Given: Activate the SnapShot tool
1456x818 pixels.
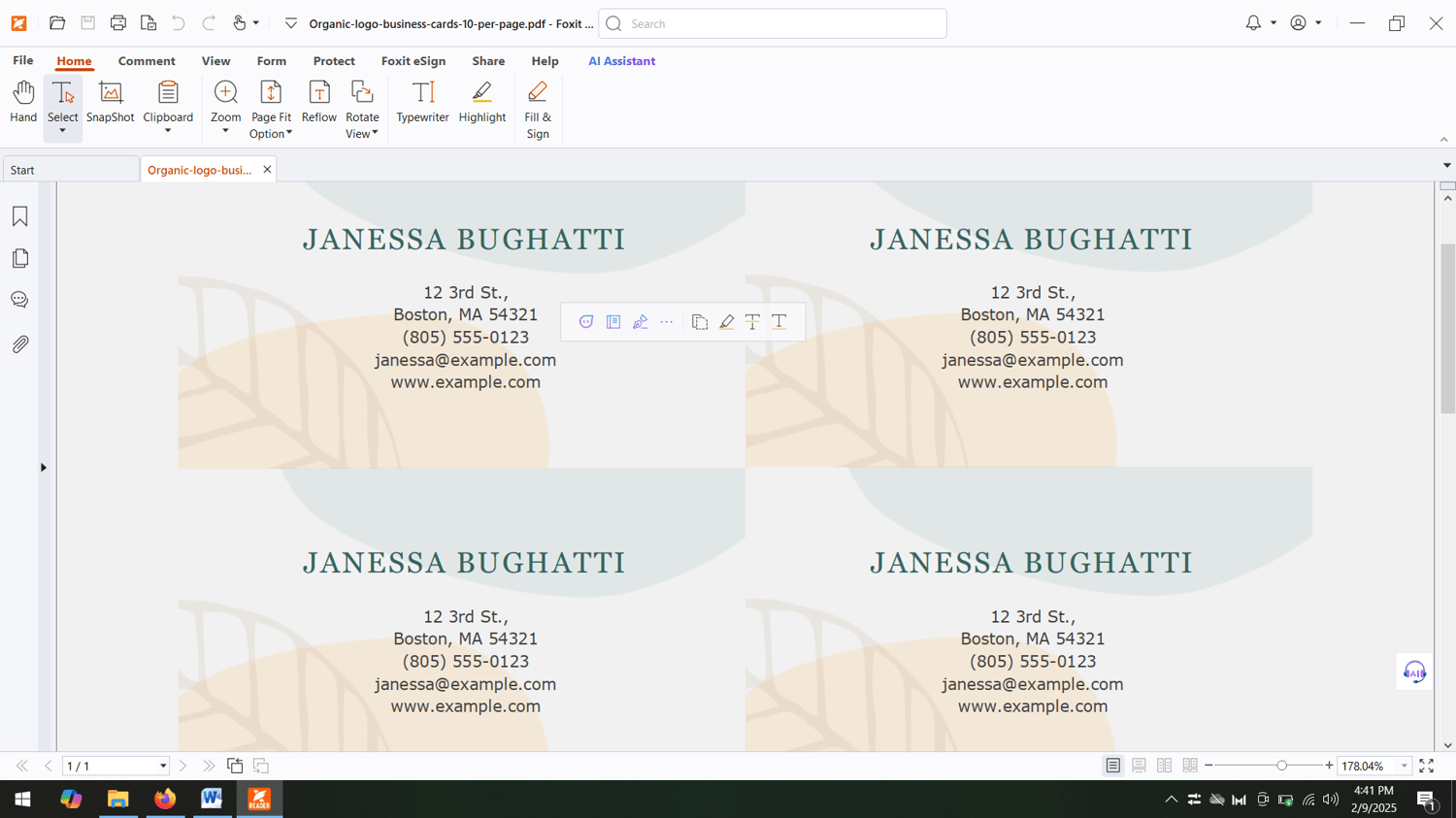Looking at the screenshot, I should [110, 103].
